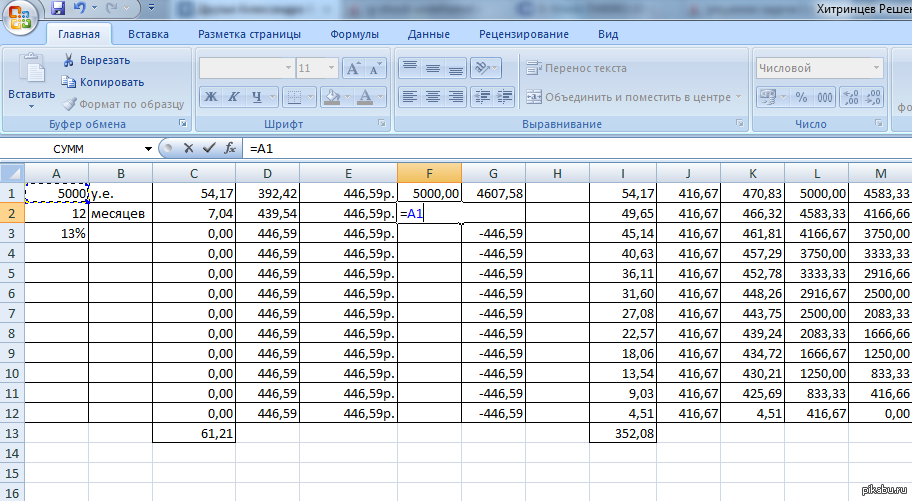The height and width of the screenshot is (501, 912).
Task: Open the Вставка ribbon tab
Action: click(148, 34)
